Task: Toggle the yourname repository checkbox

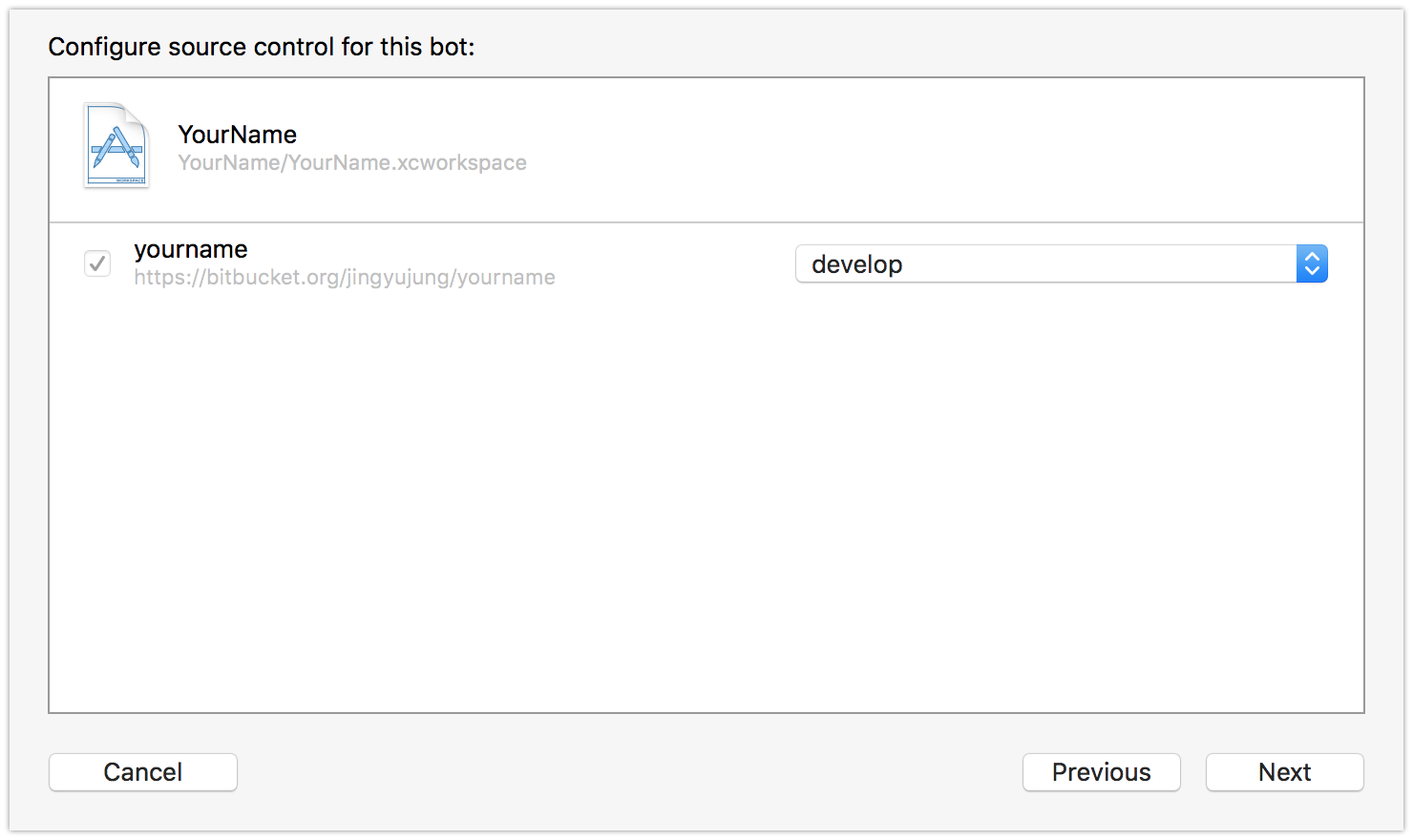Action: pyautogui.click(x=97, y=263)
